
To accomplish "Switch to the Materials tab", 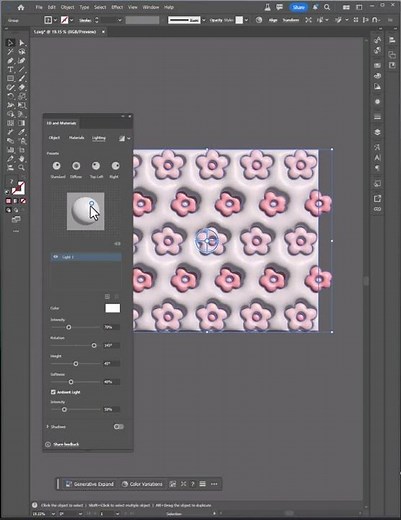I will pyautogui.click(x=76, y=138).
